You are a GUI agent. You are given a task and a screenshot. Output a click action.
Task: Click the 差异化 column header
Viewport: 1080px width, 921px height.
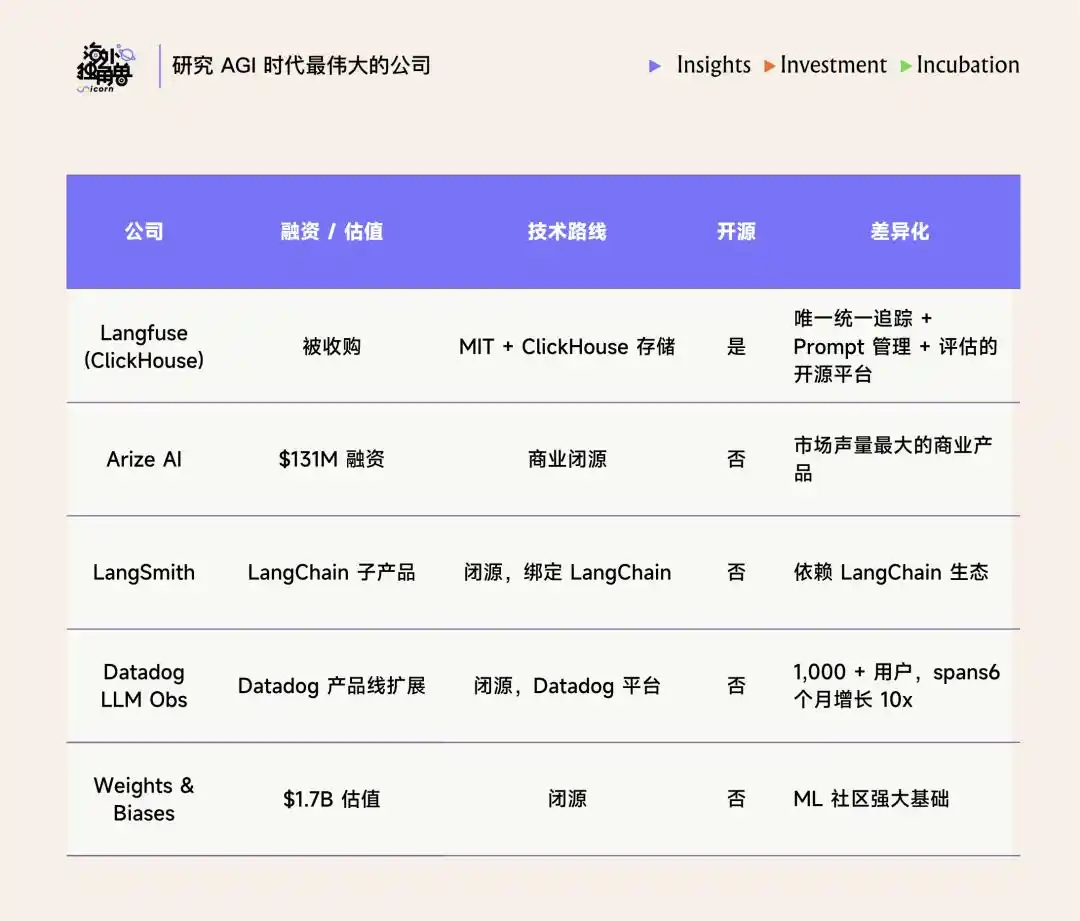click(900, 231)
